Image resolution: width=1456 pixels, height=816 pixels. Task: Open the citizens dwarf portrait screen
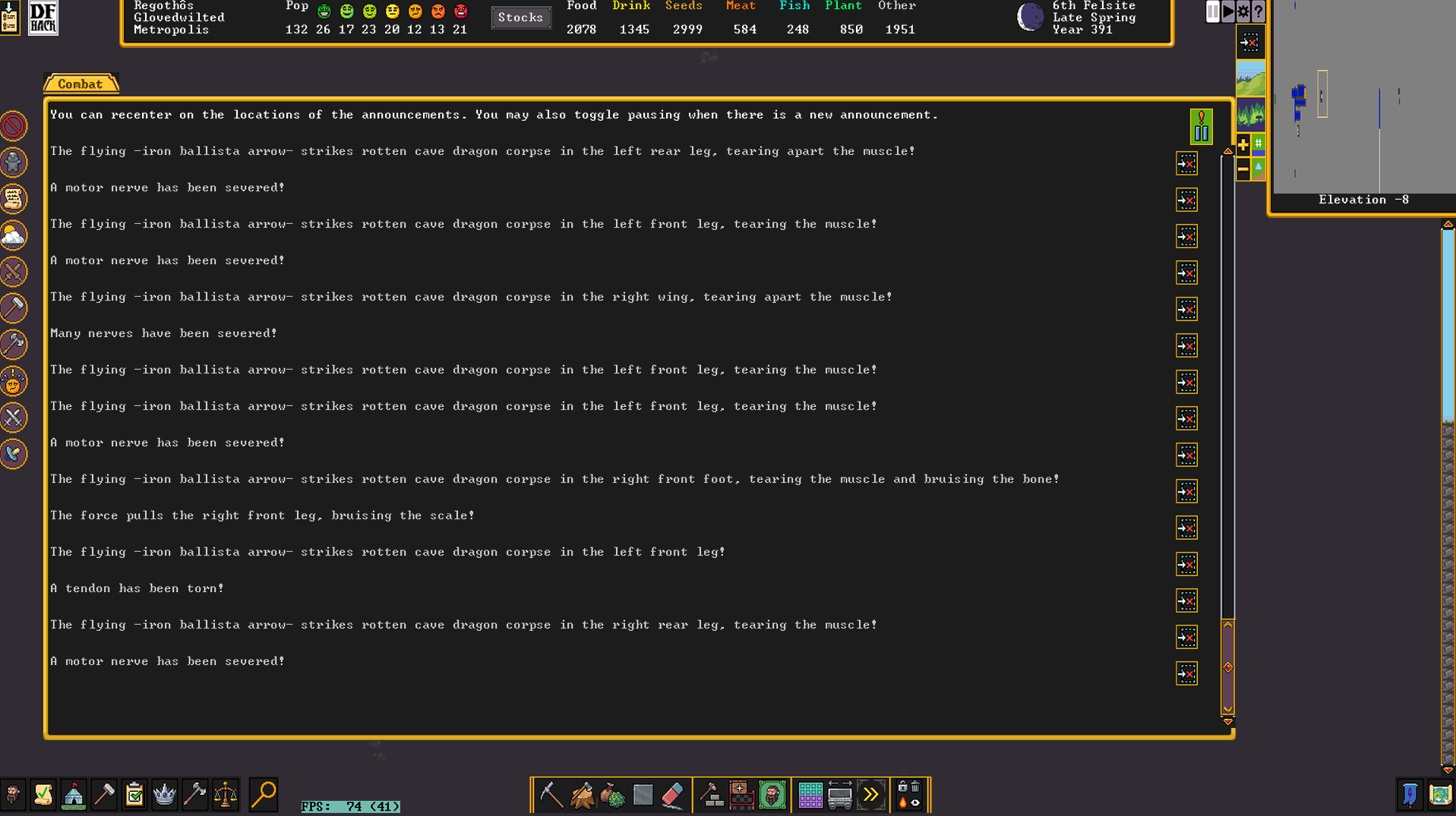13,795
